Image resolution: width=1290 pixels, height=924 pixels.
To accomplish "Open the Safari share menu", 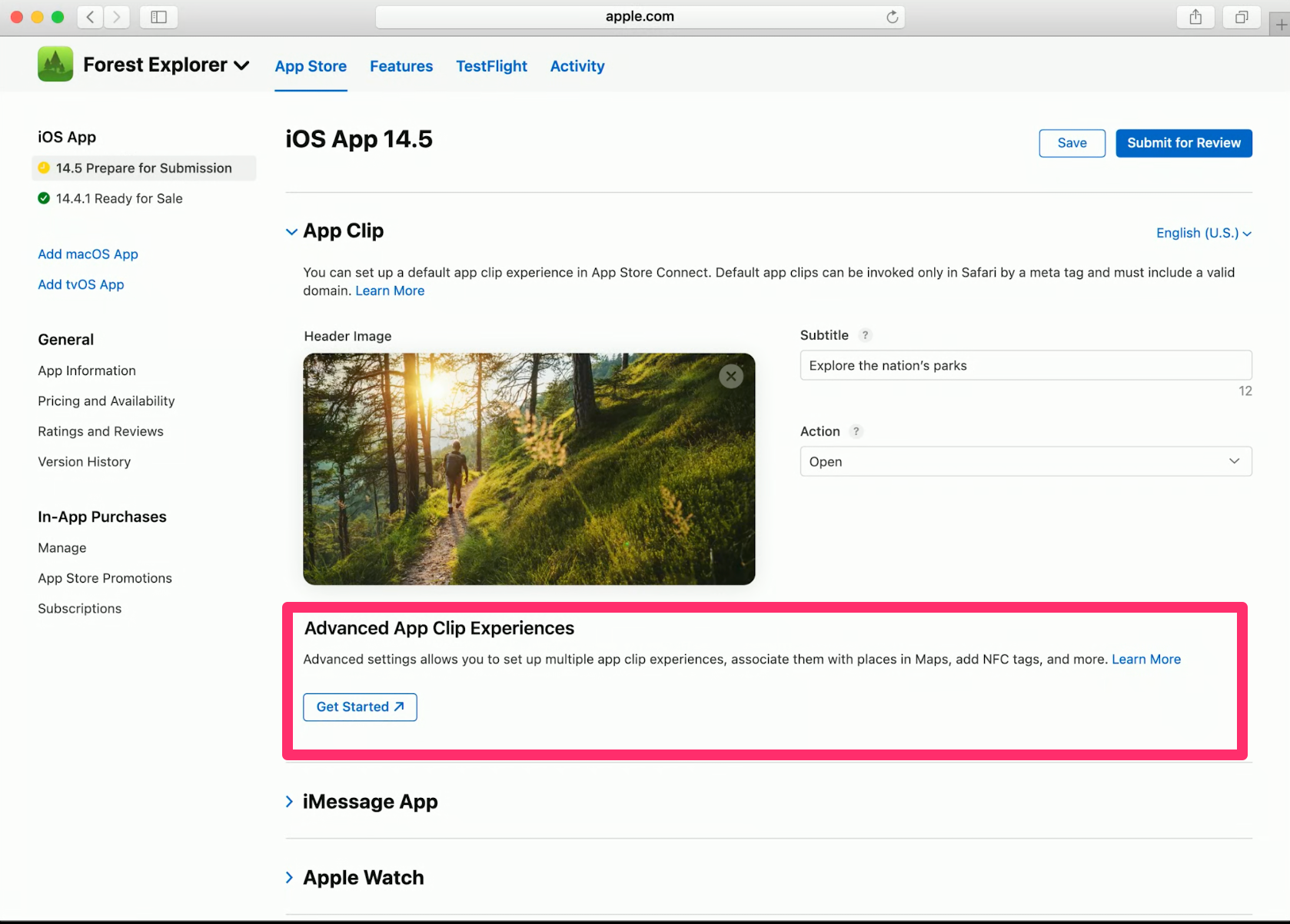I will 1195,17.
